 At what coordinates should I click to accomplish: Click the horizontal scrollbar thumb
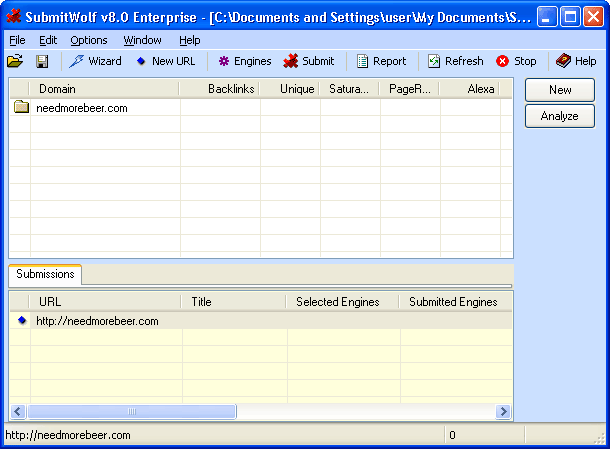pos(131,411)
